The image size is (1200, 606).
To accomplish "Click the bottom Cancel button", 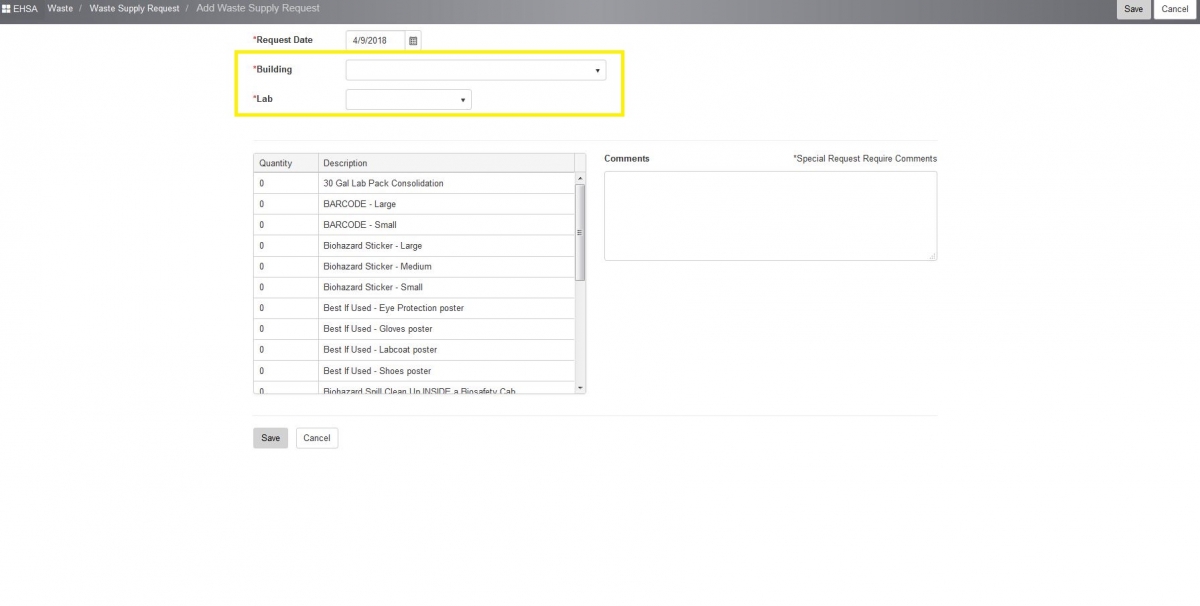I will click(317, 438).
